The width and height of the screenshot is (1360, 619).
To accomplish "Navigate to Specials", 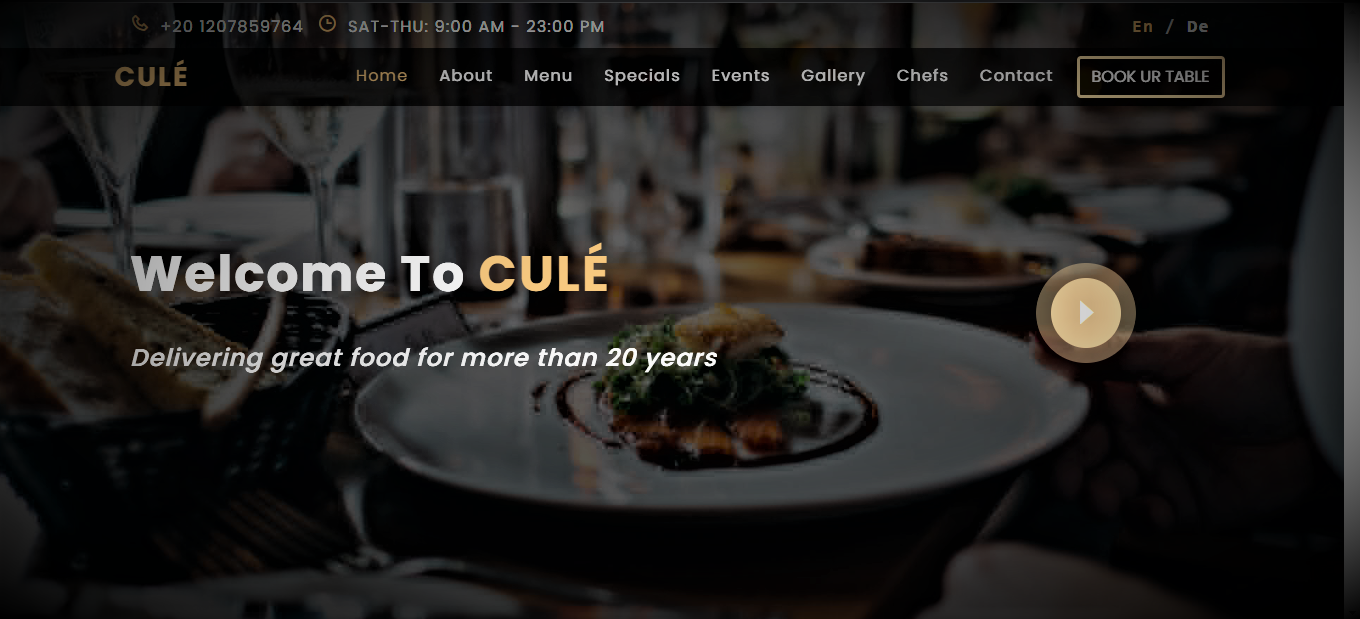I will click(642, 76).
